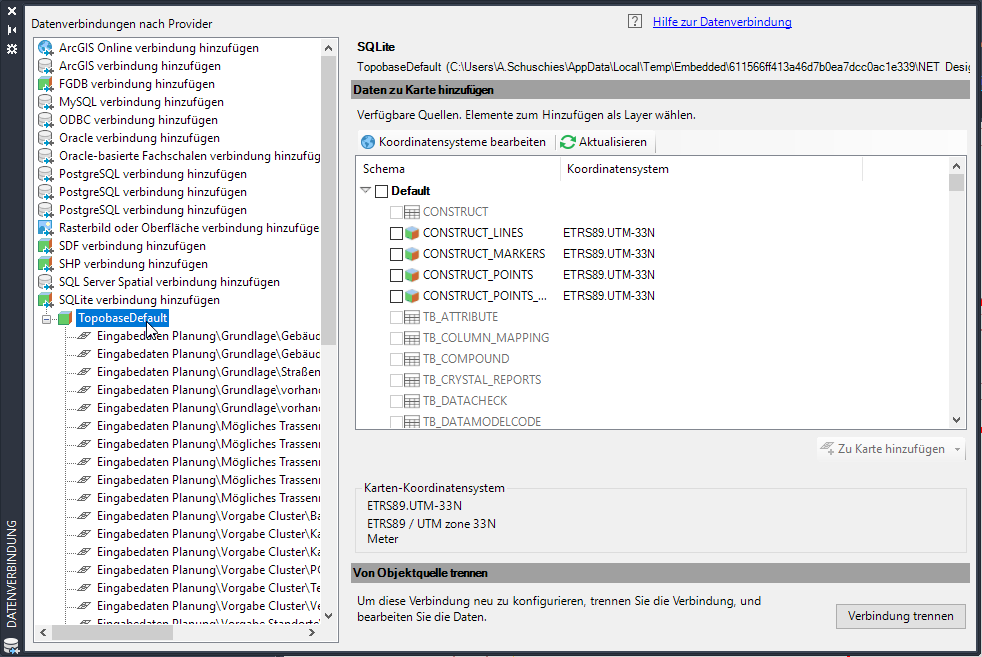Select the TopobaseDefault tree item

(123, 318)
